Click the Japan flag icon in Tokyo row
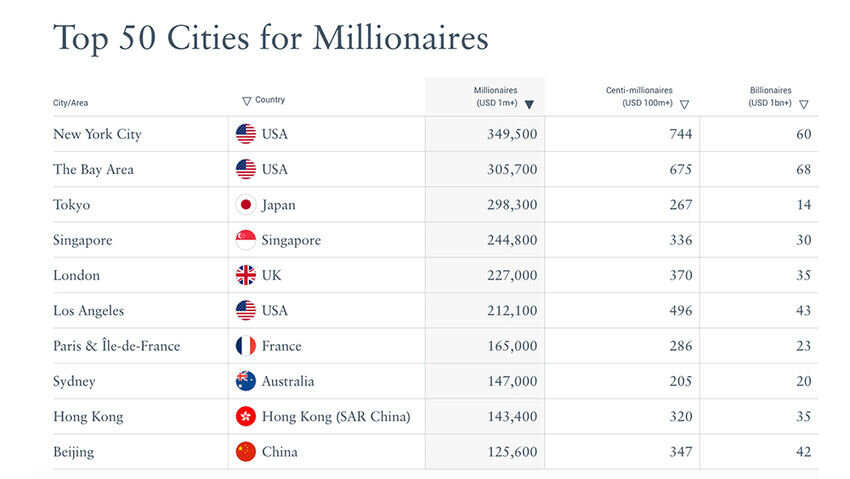This screenshot has height=479, width=850. [x=245, y=205]
